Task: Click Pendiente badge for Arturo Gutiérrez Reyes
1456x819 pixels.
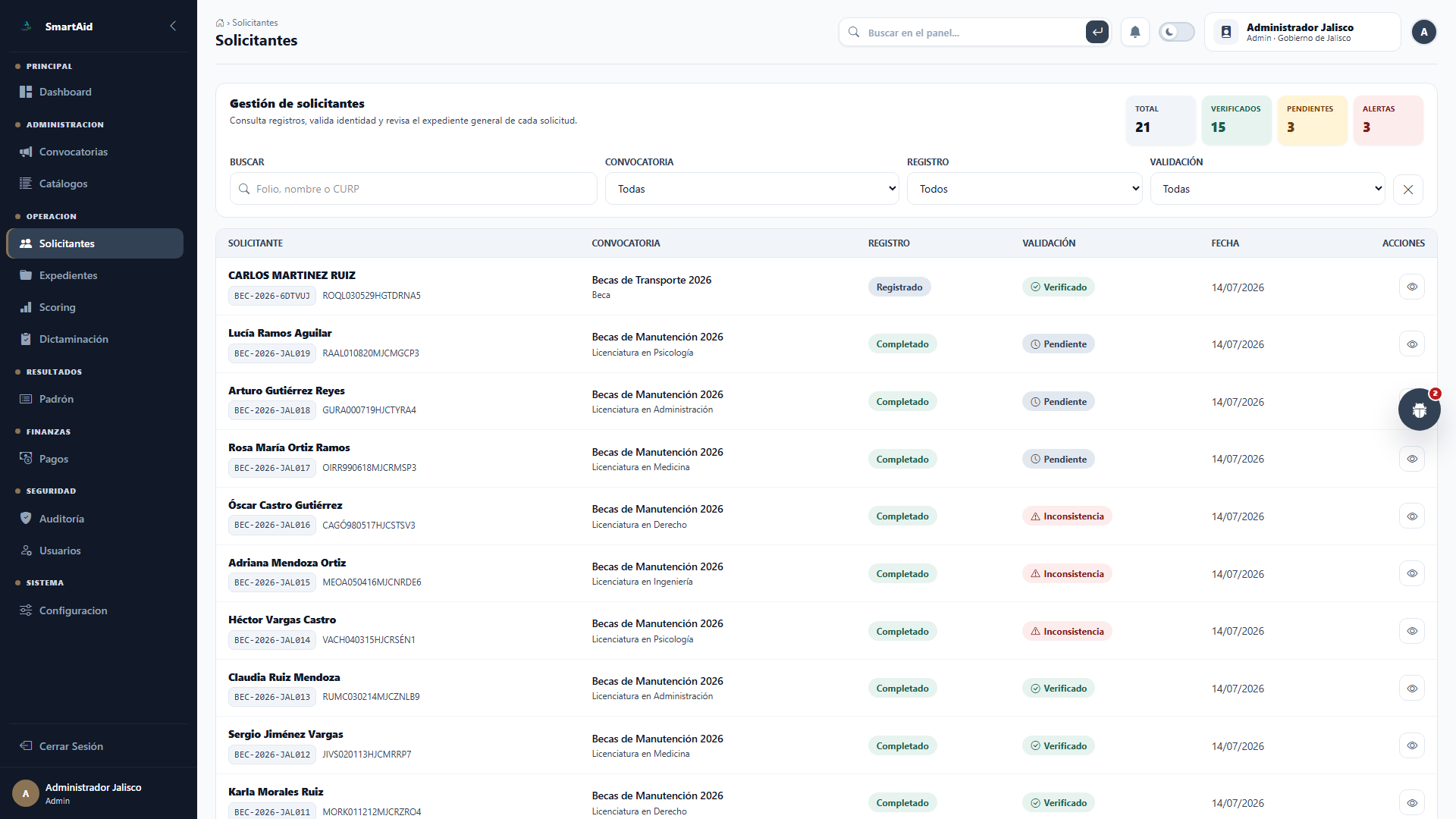Action: pos(1059,402)
